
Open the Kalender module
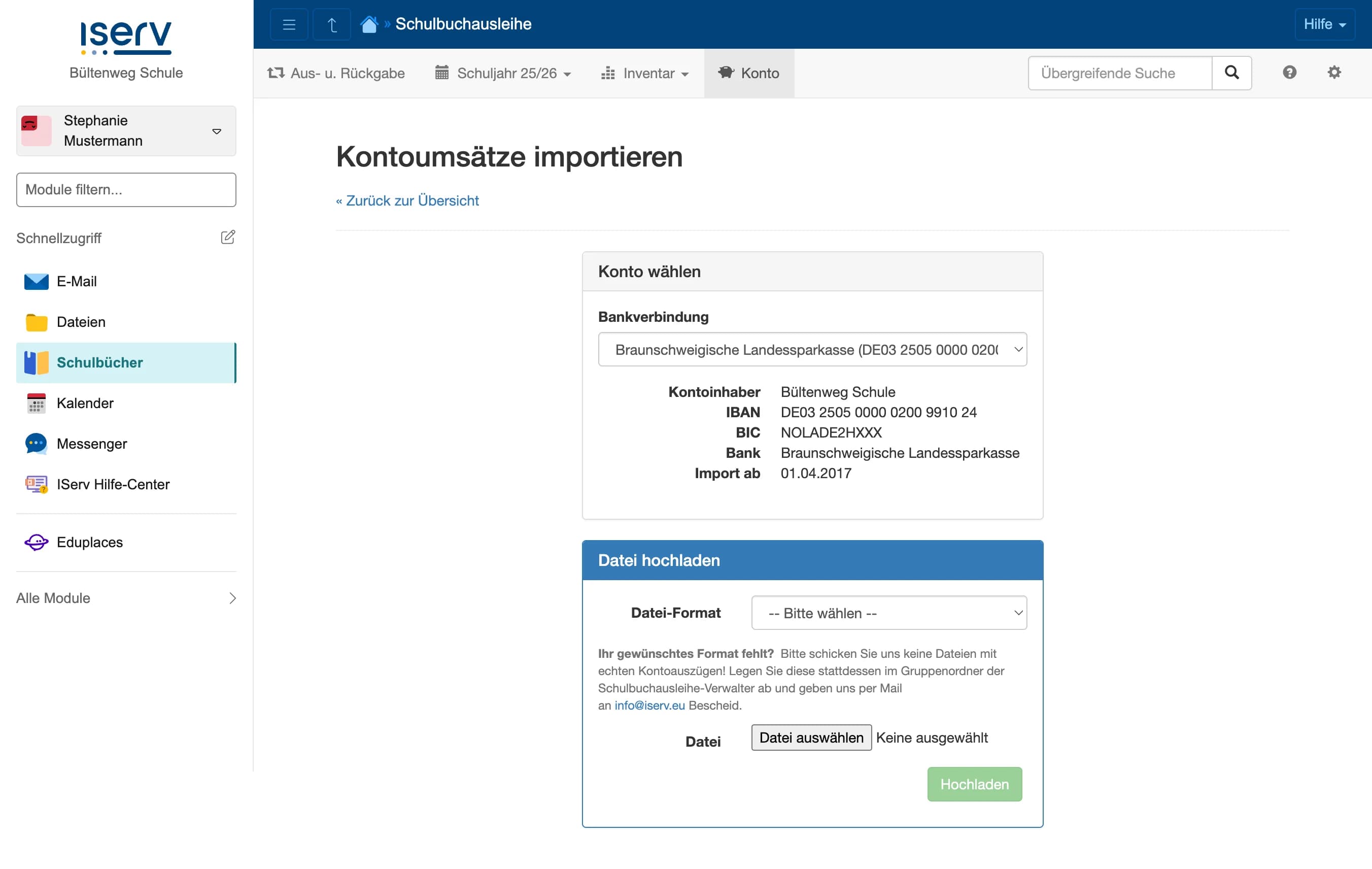tap(85, 403)
